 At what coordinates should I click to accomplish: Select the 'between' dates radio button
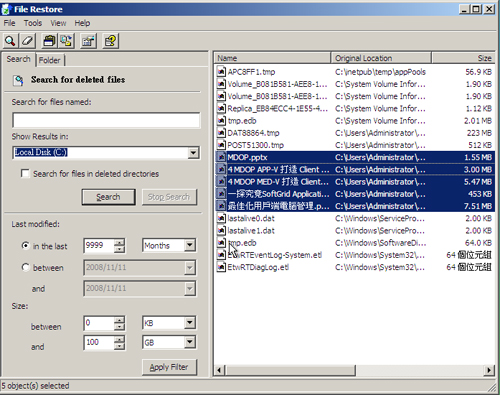click(25, 267)
